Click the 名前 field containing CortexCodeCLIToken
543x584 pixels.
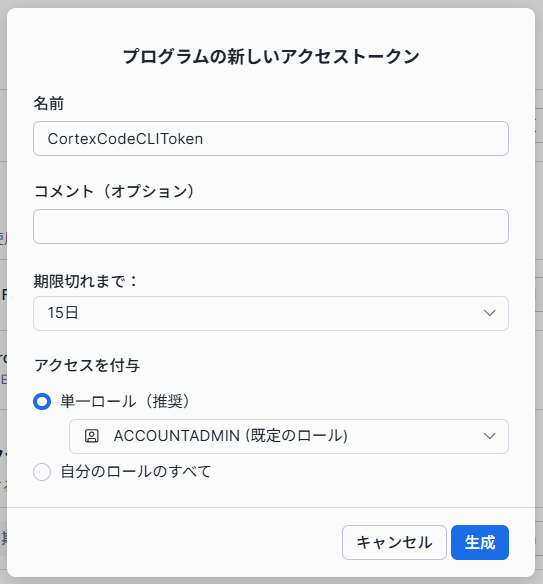pyautogui.click(x=271, y=139)
